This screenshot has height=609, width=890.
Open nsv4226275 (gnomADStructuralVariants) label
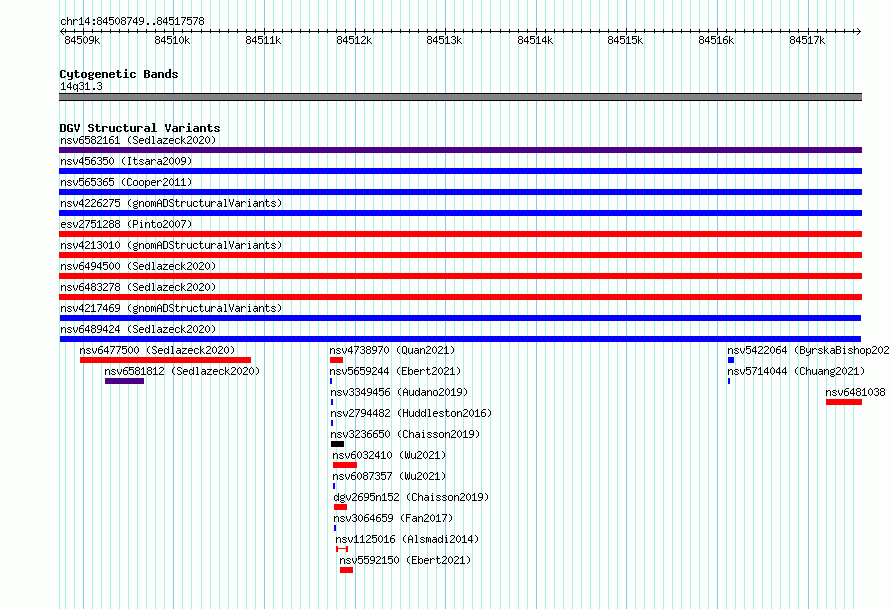(171, 203)
